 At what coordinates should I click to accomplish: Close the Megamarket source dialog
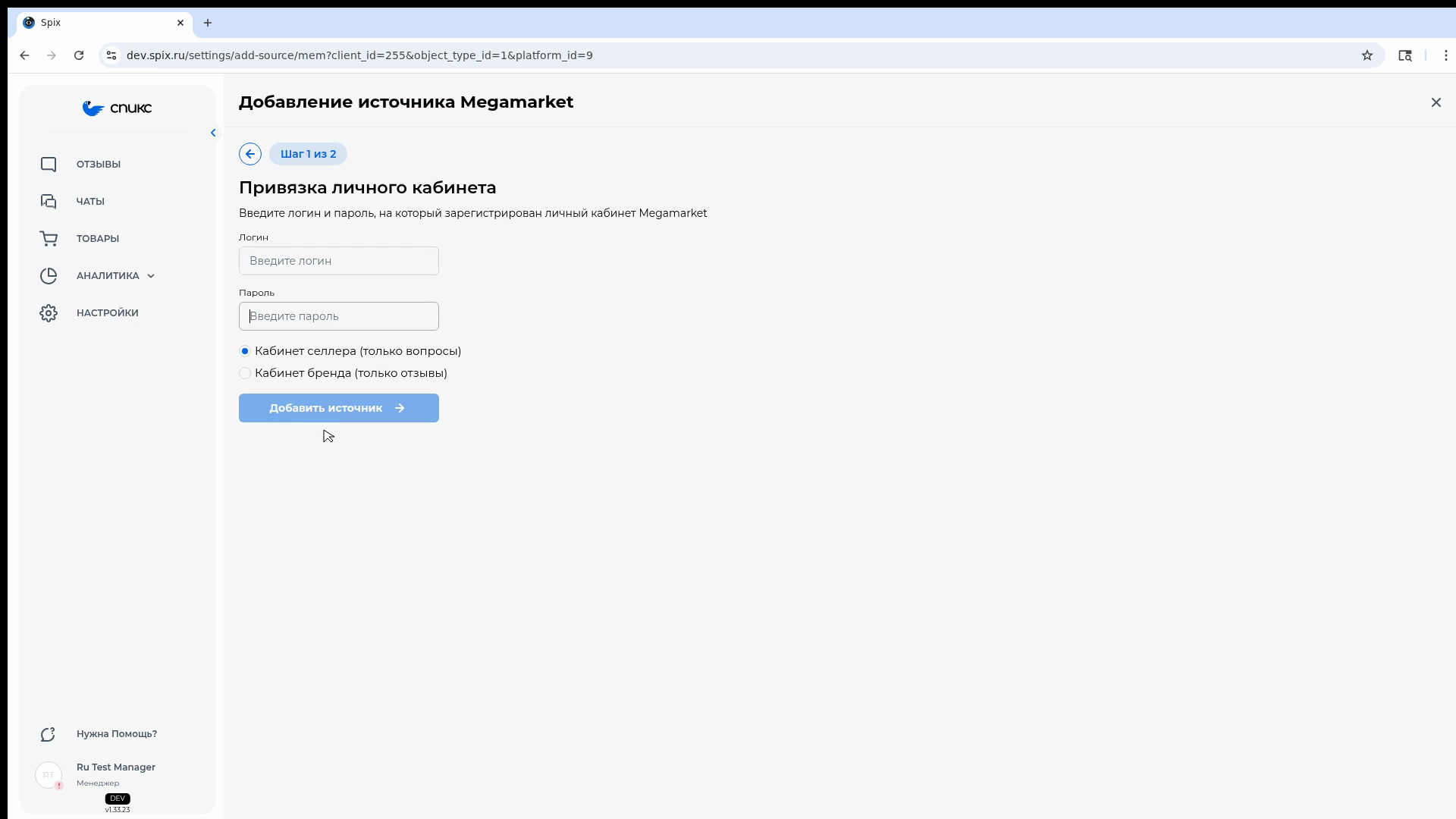1436,102
